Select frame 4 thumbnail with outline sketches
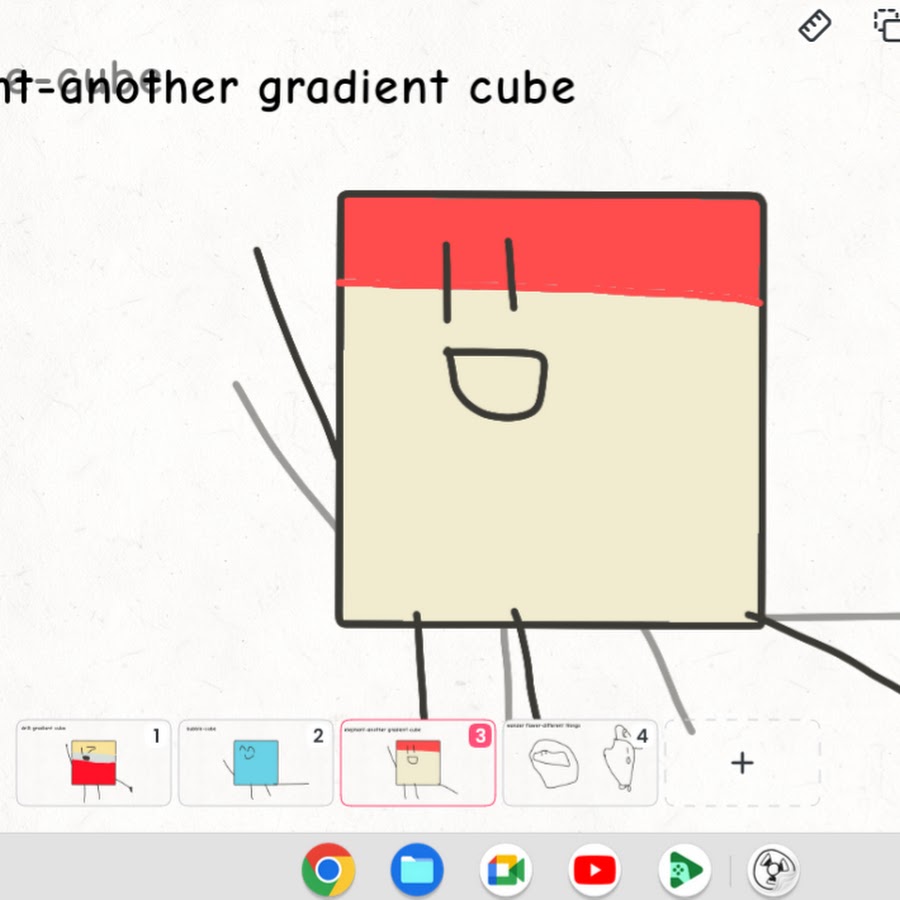Image resolution: width=900 pixels, height=900 pixels. [x=580, y=762]
